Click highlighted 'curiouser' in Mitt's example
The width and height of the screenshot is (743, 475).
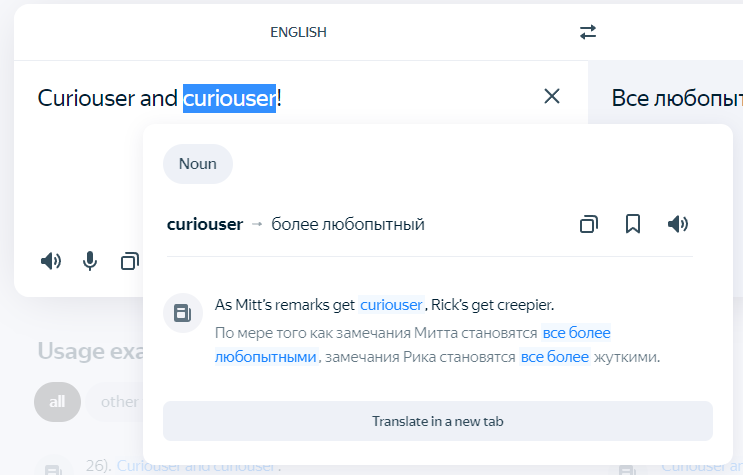point(392,305)
